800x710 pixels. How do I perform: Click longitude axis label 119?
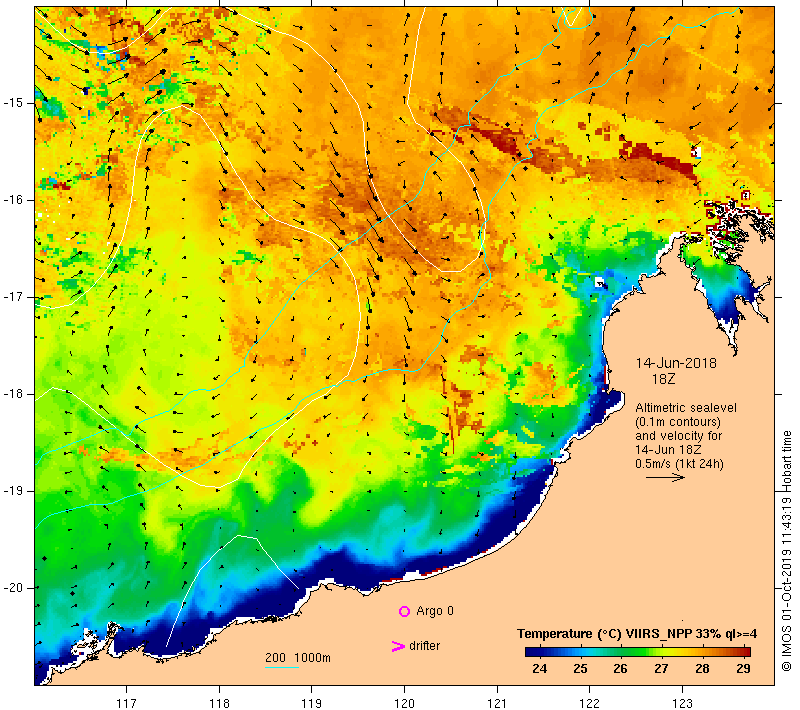[x=311, y=703]
